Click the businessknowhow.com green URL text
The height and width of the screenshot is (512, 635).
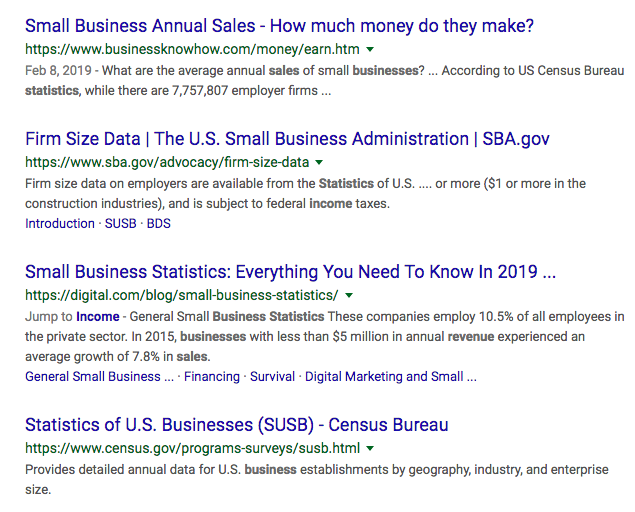point(192,49)
